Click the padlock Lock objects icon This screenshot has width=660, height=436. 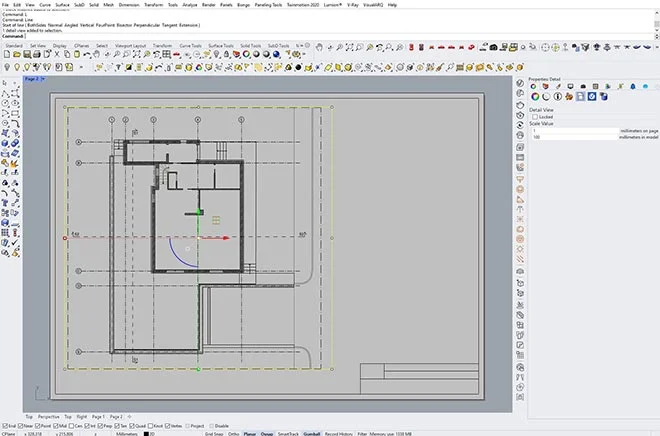(227, 54)
